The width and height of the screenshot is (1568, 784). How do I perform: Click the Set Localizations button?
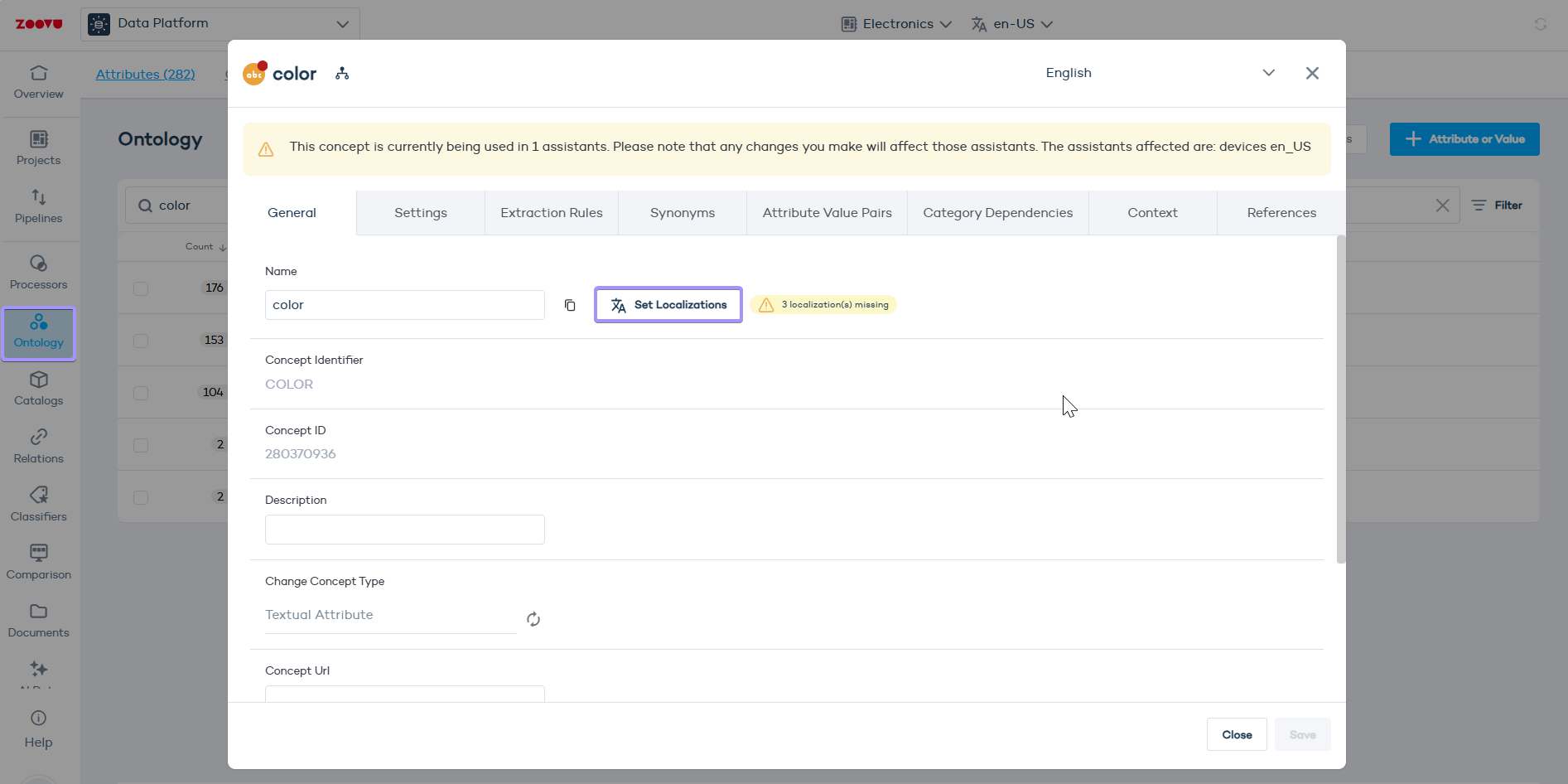click(x=668, y=305)
